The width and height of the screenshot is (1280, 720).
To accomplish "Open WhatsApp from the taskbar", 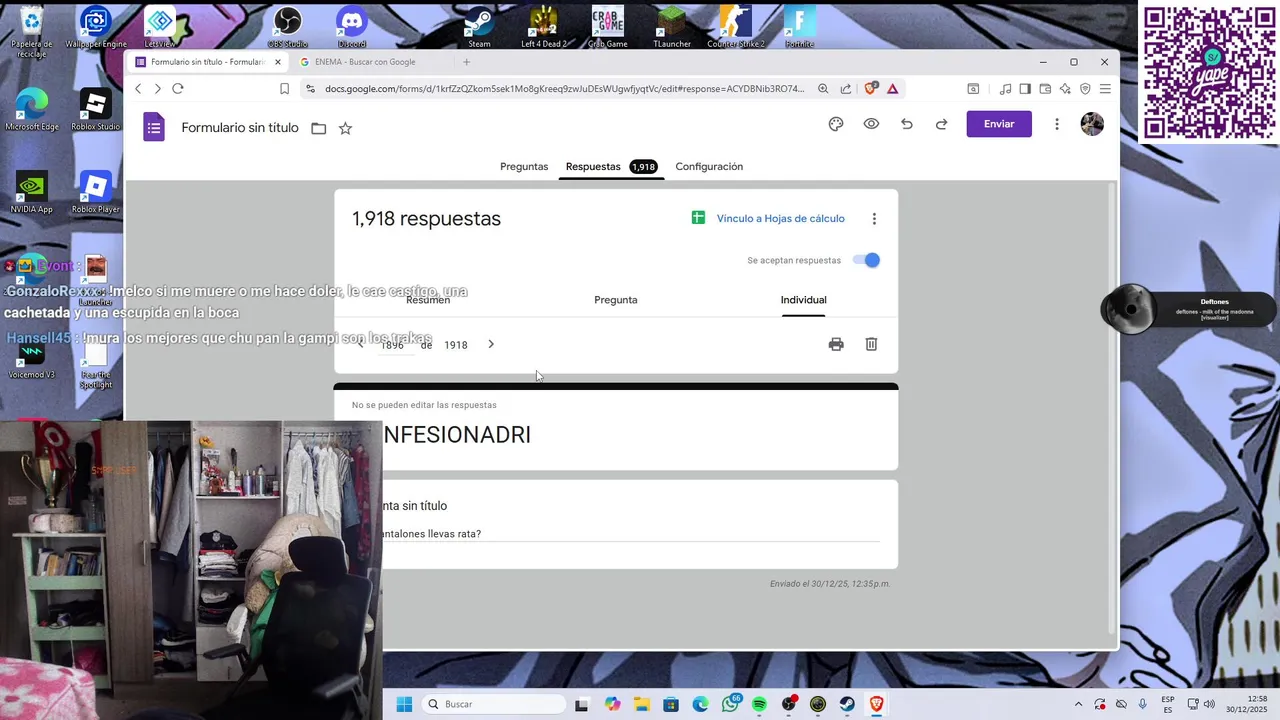I will coord(730,704).
